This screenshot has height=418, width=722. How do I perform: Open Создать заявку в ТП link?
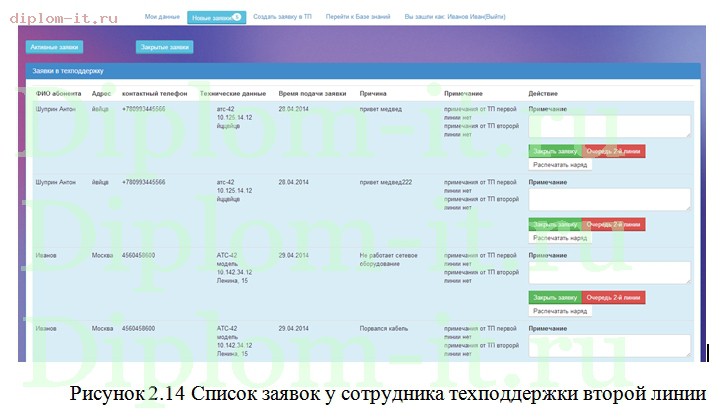(282, 17)
